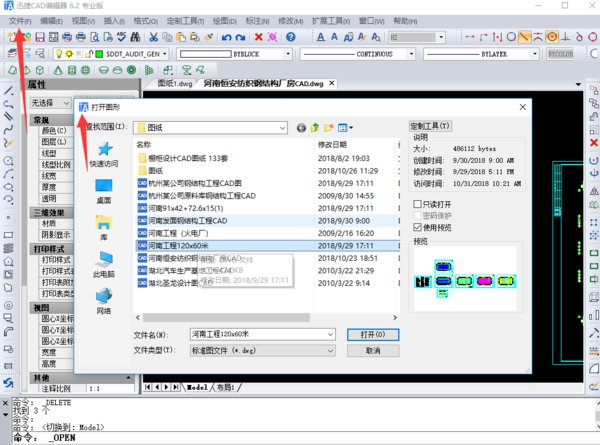Run the ABC spell check tool

tap(122, 37)
